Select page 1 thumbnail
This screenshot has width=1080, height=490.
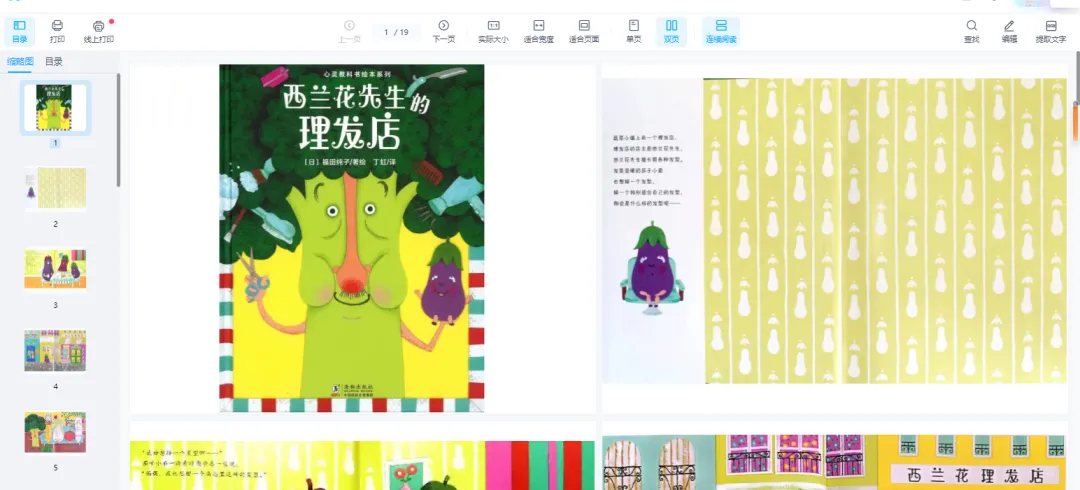[x=55, y=108]
